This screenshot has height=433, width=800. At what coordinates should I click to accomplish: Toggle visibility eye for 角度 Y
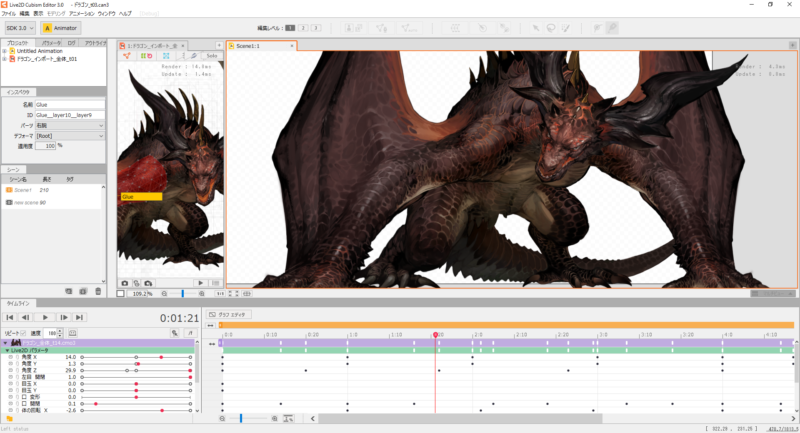click(x=10, y=364)
